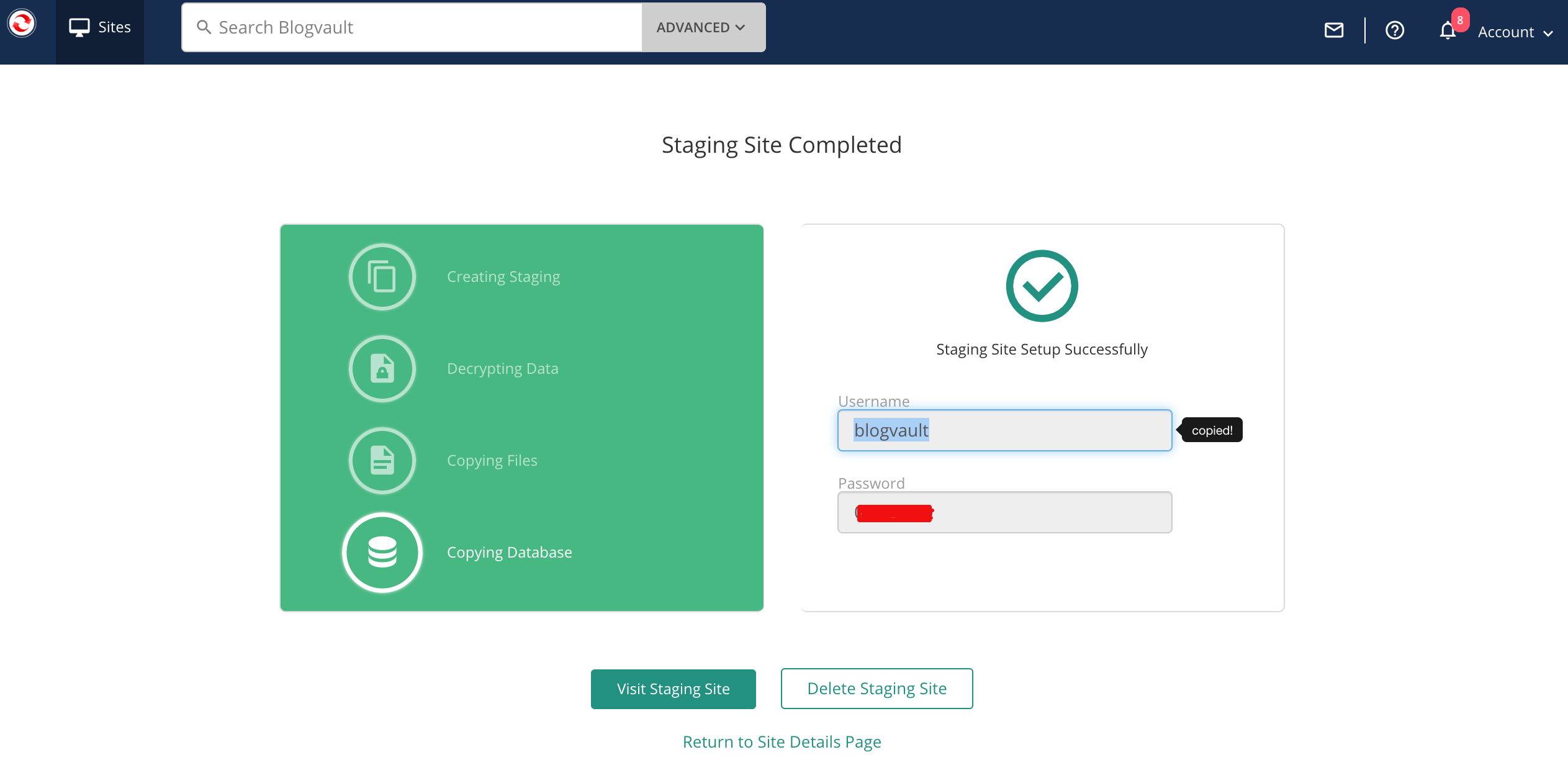Click the Copying Database icon

point(382,553)
